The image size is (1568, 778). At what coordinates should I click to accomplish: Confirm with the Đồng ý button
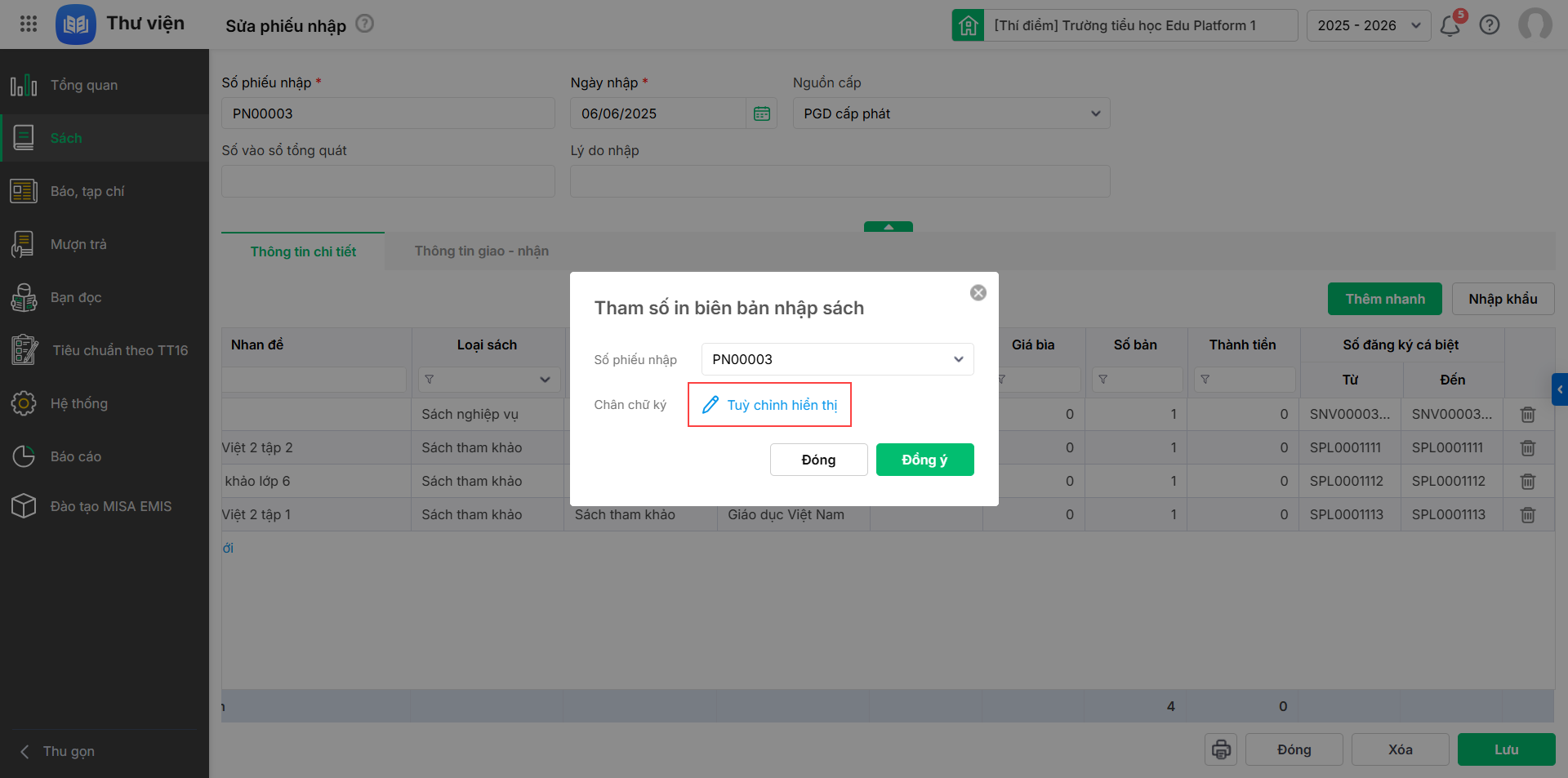click(x=924, y=460)
